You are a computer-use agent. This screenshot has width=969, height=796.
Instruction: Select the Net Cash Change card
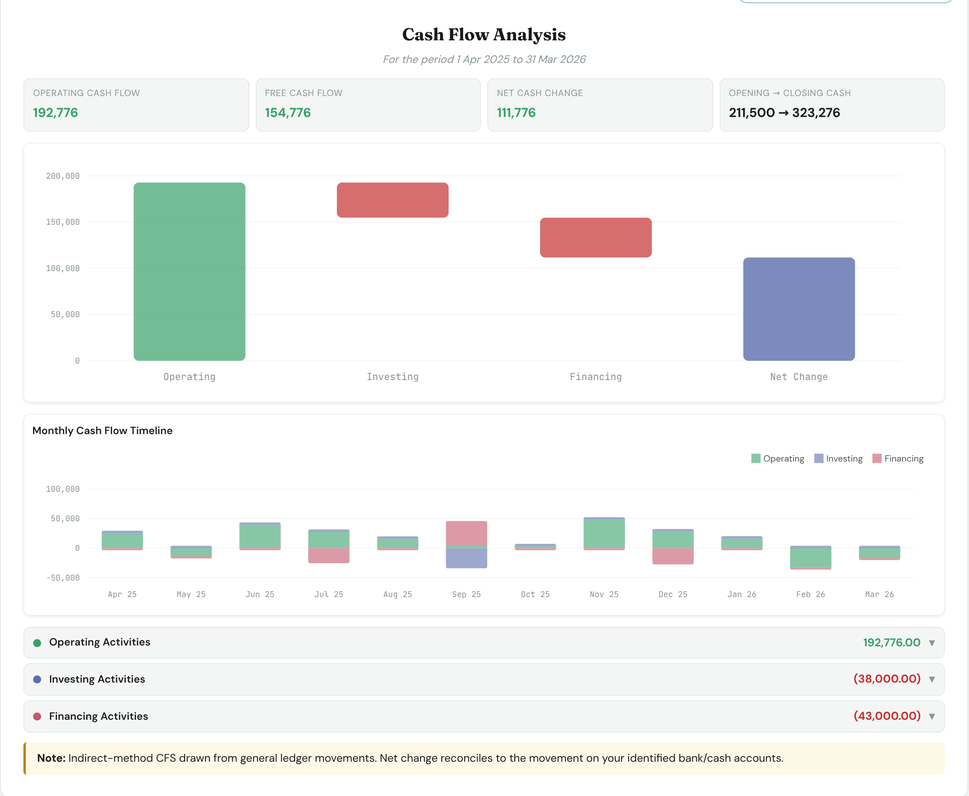click(600, 104)
